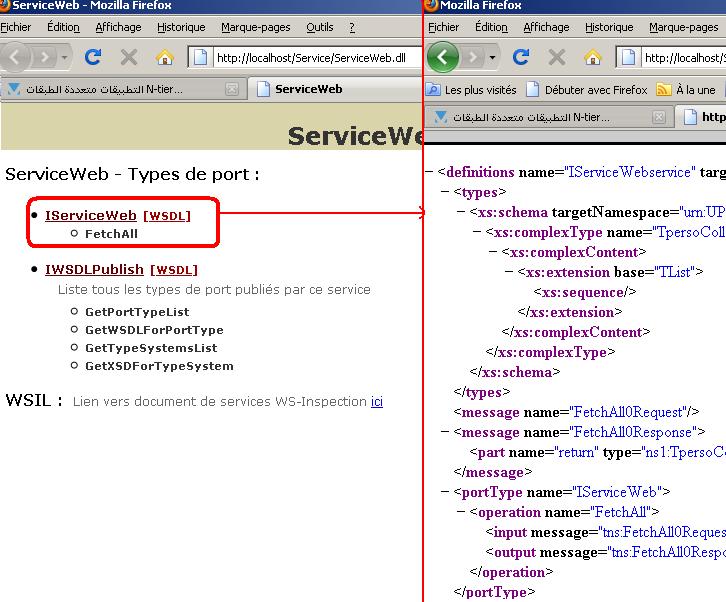Collapse the definitions XML node
The width and height of the screenshot is (726, 602).
pyautogui.click(x=429, y=172)
